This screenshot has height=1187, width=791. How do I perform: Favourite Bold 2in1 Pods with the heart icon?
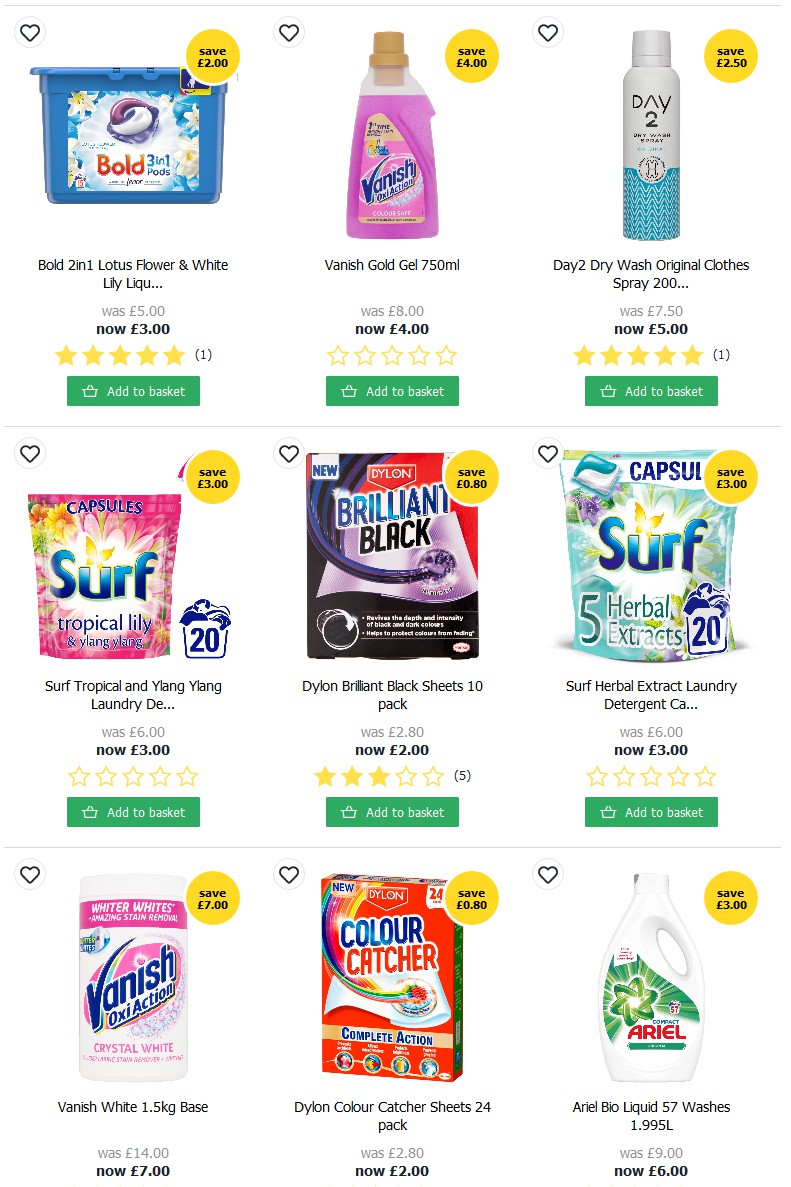(x=30, y=32)
